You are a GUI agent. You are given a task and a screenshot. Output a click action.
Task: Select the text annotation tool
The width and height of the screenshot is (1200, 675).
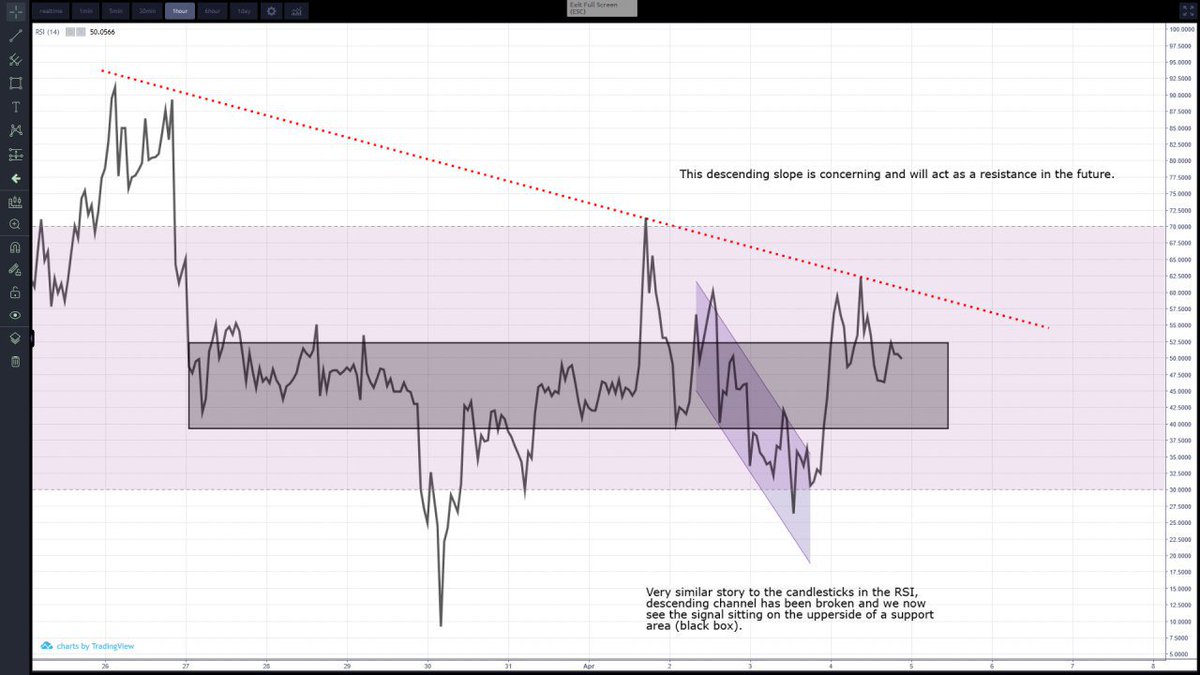point(15,107)
